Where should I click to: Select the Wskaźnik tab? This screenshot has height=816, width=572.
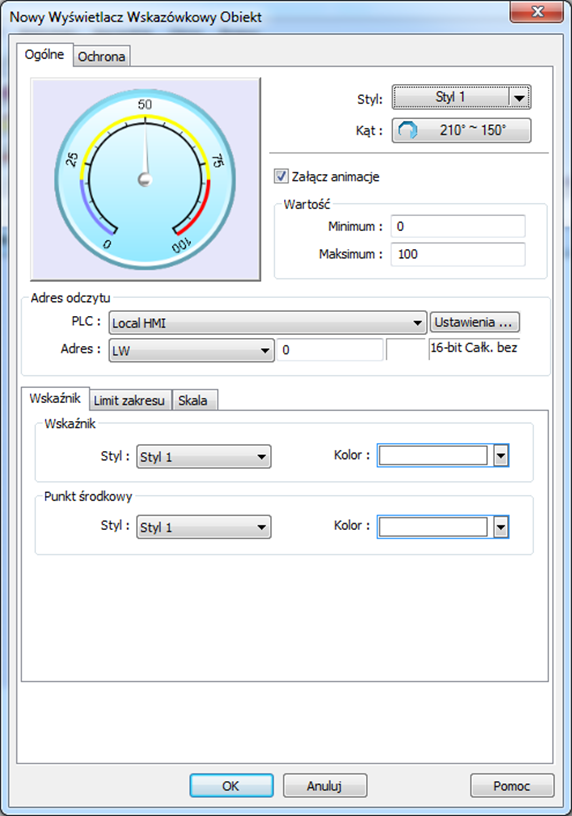point(55,399)
